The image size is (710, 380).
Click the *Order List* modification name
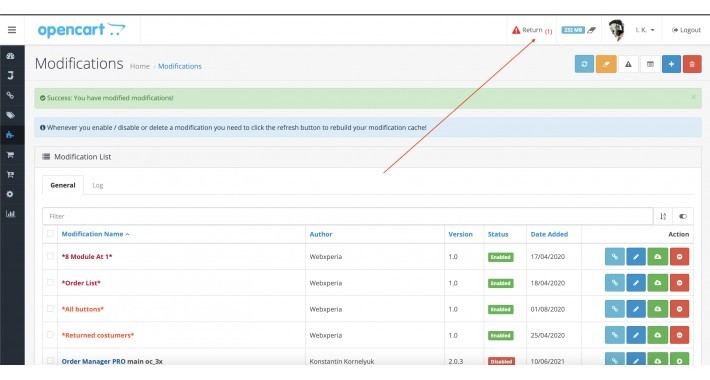point(81,283)
